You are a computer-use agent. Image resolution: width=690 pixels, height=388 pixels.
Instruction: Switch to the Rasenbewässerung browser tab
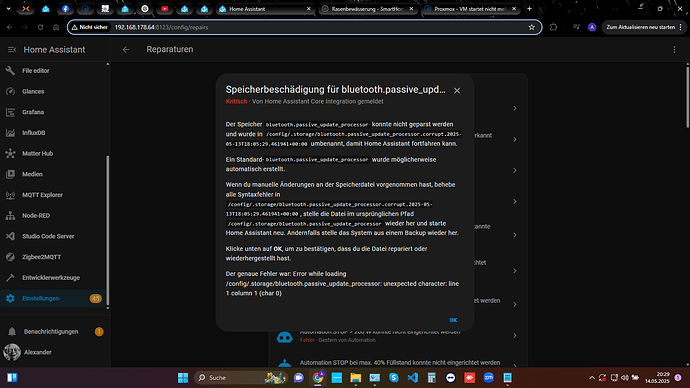367,9
